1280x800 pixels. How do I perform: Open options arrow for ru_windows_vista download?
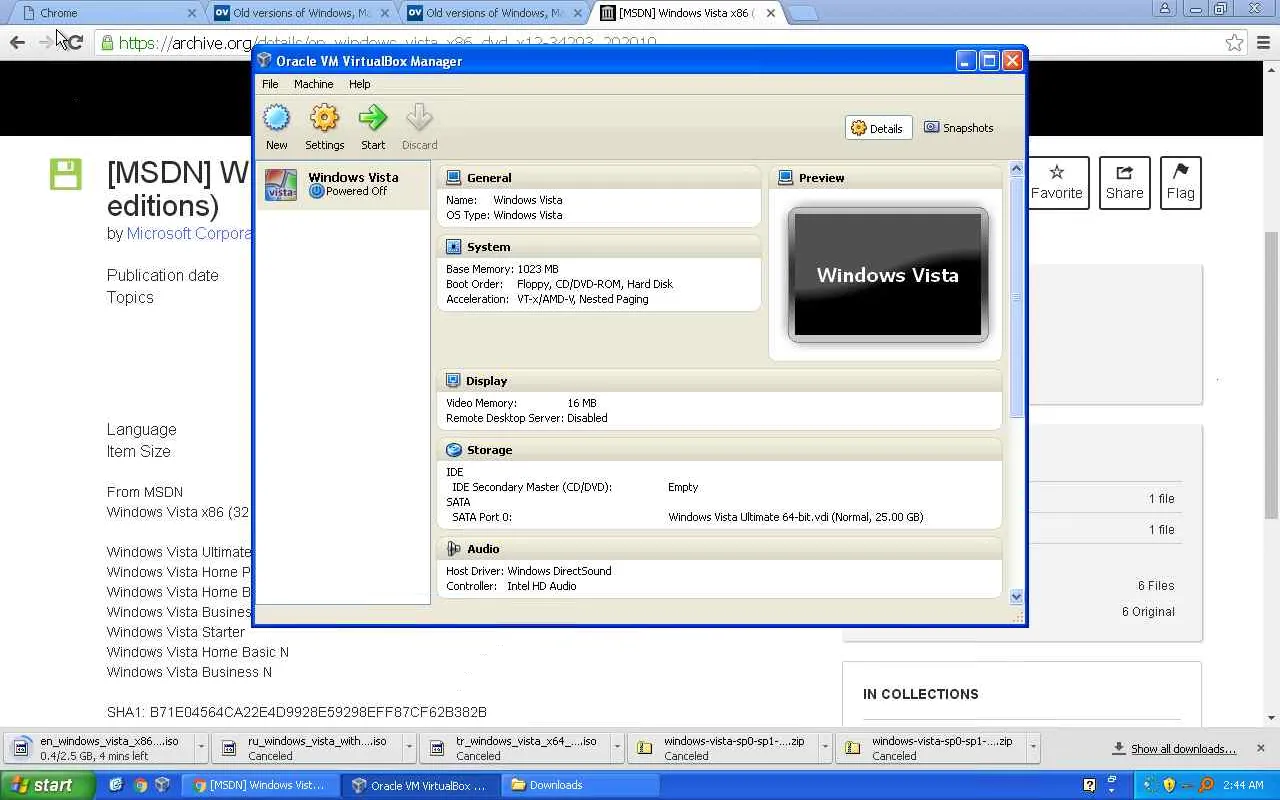point(409,748)
